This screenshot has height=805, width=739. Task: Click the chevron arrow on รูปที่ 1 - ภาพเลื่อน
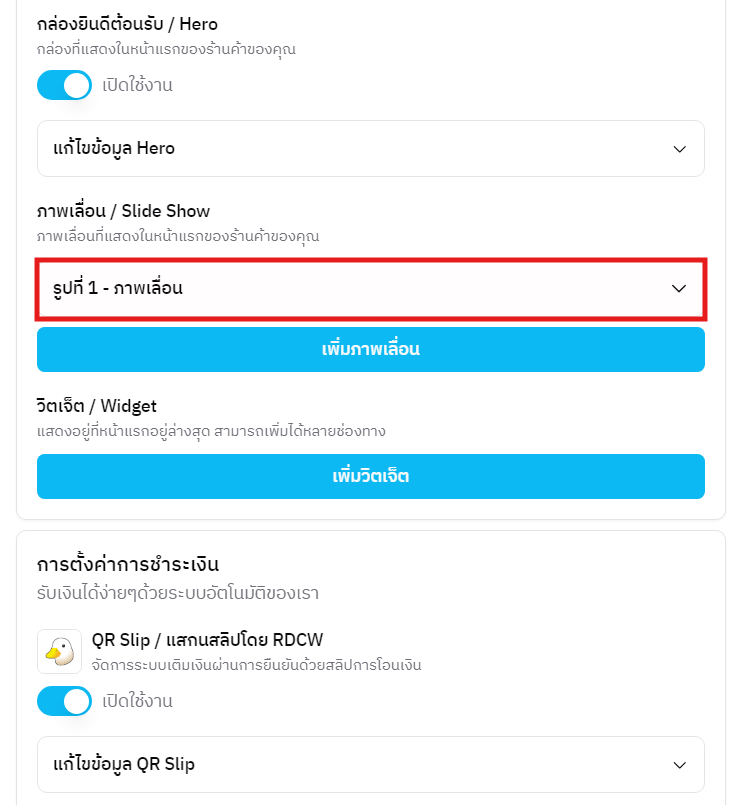tap(679, 288)
